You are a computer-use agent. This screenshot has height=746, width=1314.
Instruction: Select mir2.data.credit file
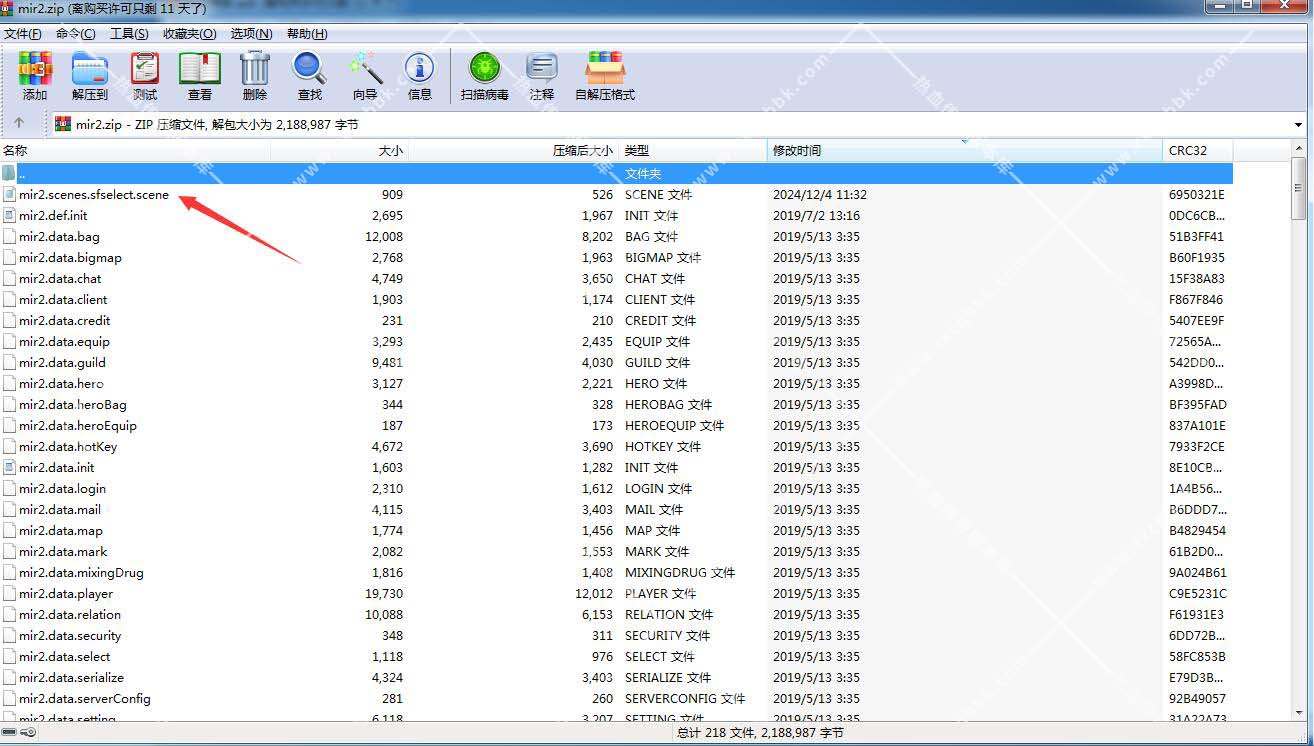click(65, 320)
